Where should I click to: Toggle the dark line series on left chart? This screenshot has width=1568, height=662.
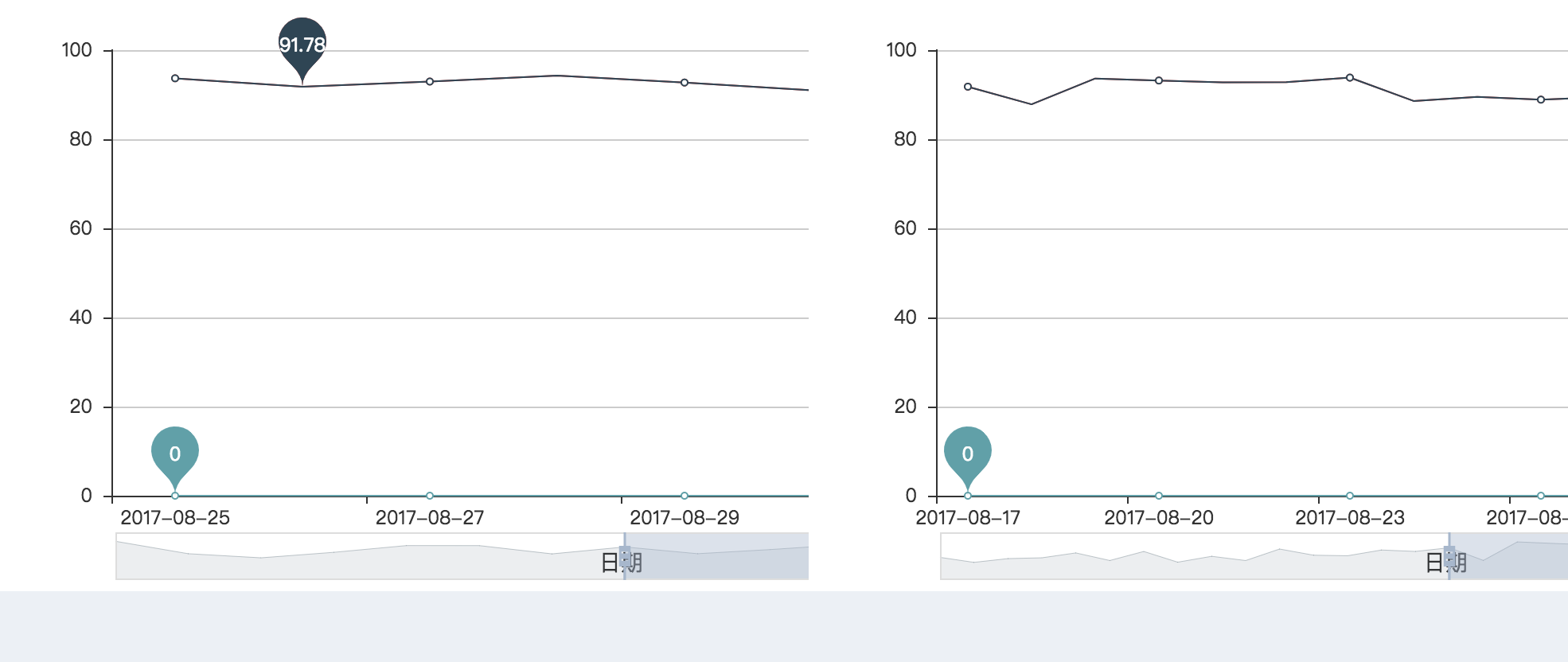557,76
